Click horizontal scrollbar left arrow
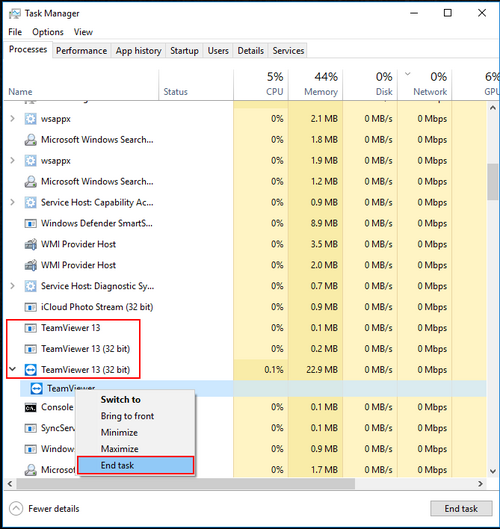This screenshot has height=529, width=500. pos(10,483)
